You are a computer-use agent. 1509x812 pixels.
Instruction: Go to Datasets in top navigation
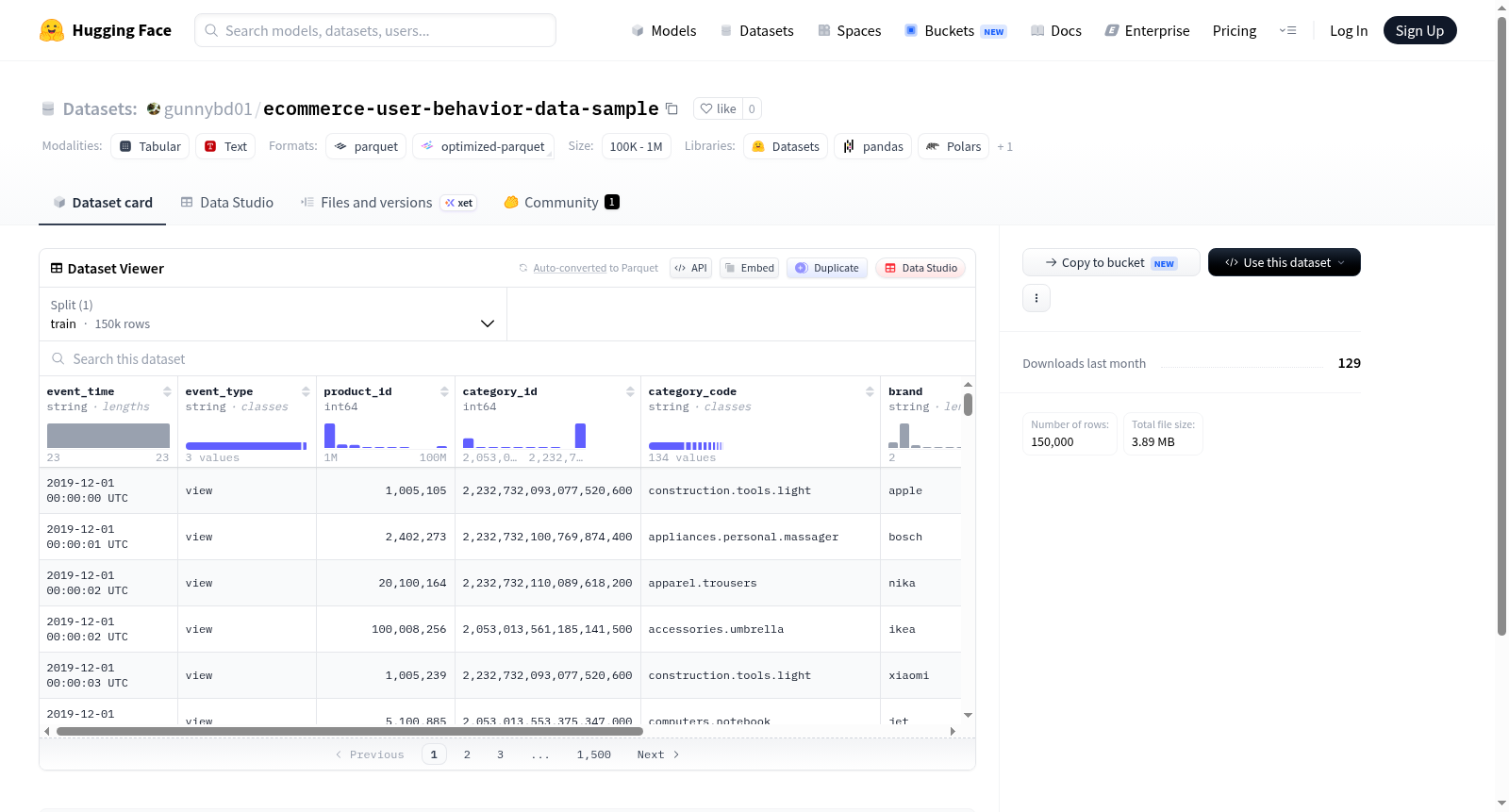pos(756,30)
